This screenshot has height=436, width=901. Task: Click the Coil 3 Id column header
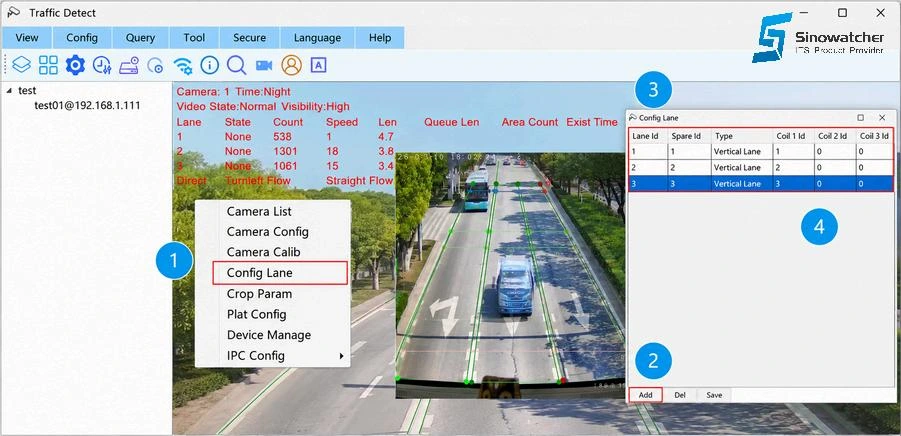(x=875, y=136)
